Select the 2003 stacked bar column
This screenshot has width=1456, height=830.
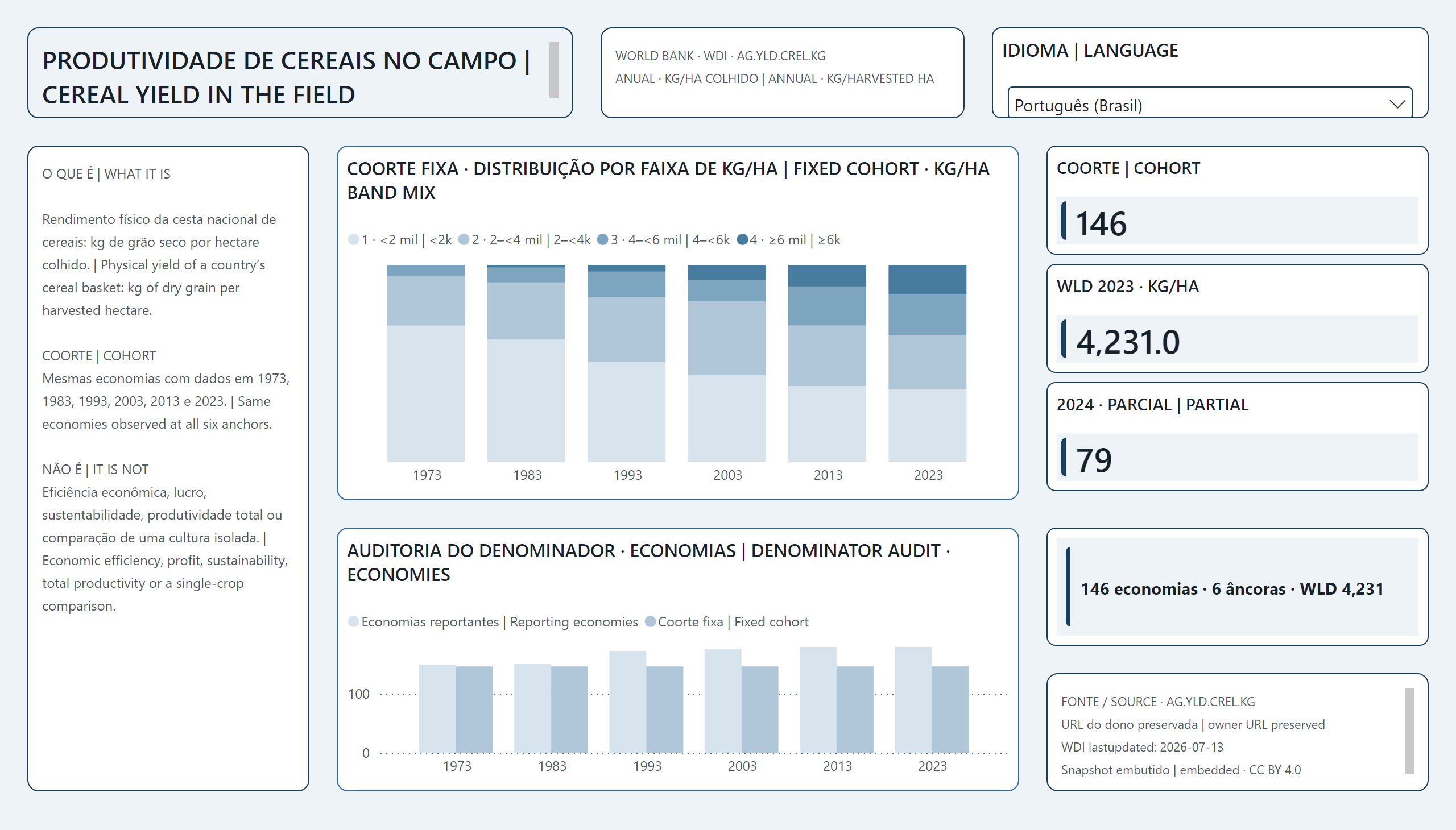(x=726, y=363)
